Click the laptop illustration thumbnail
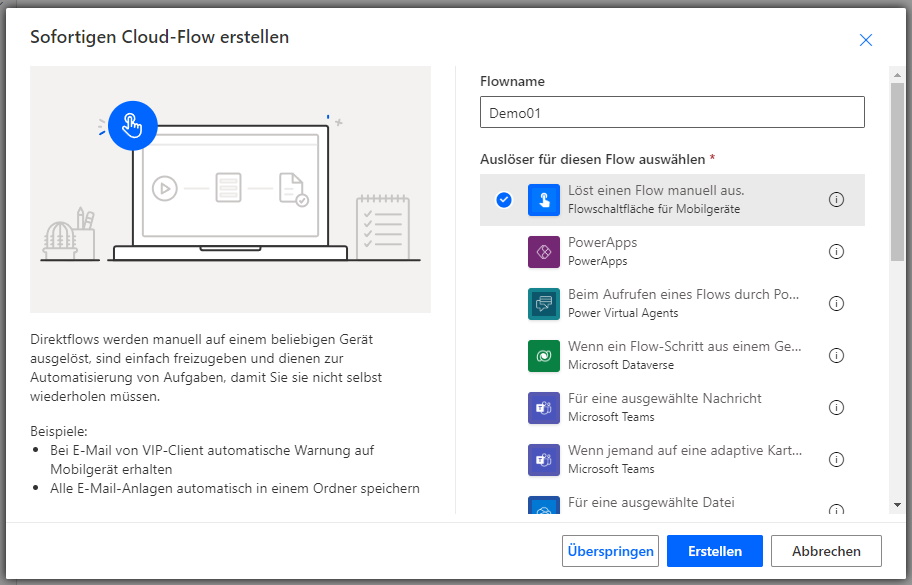The height and width of the screenshot is (585, 912). point(230,190)
